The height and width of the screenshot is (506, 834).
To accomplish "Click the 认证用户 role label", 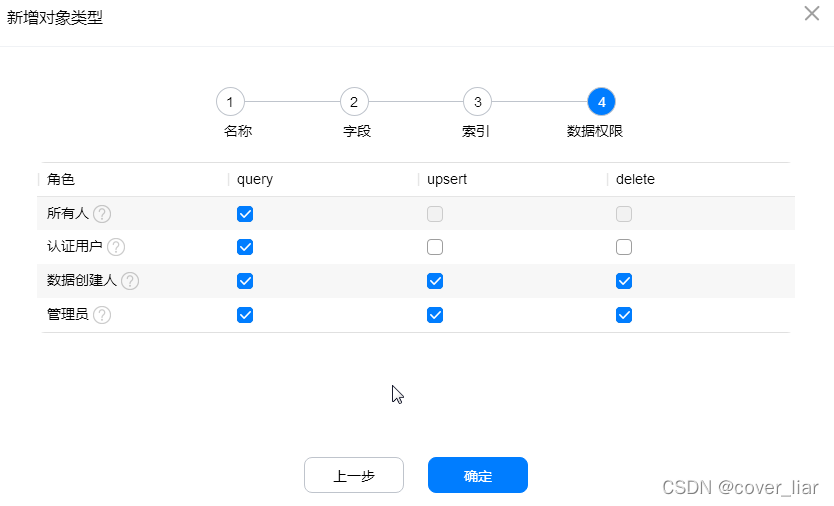I will tap(74, 246).
